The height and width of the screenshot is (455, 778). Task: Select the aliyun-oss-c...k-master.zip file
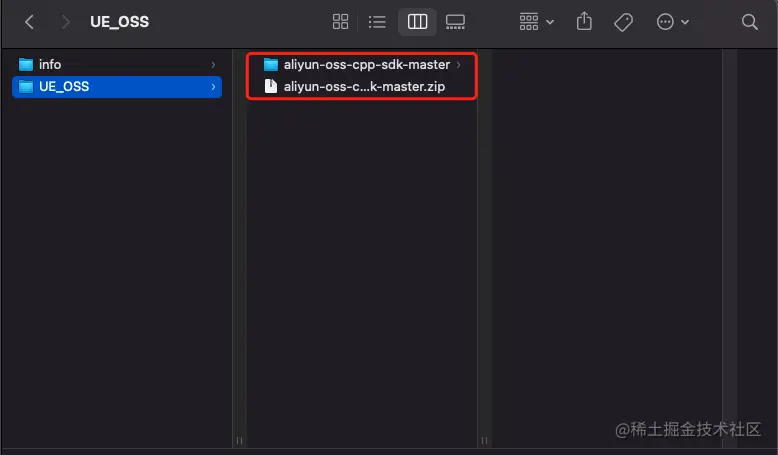pyautogui.click(x=362, y=86)
